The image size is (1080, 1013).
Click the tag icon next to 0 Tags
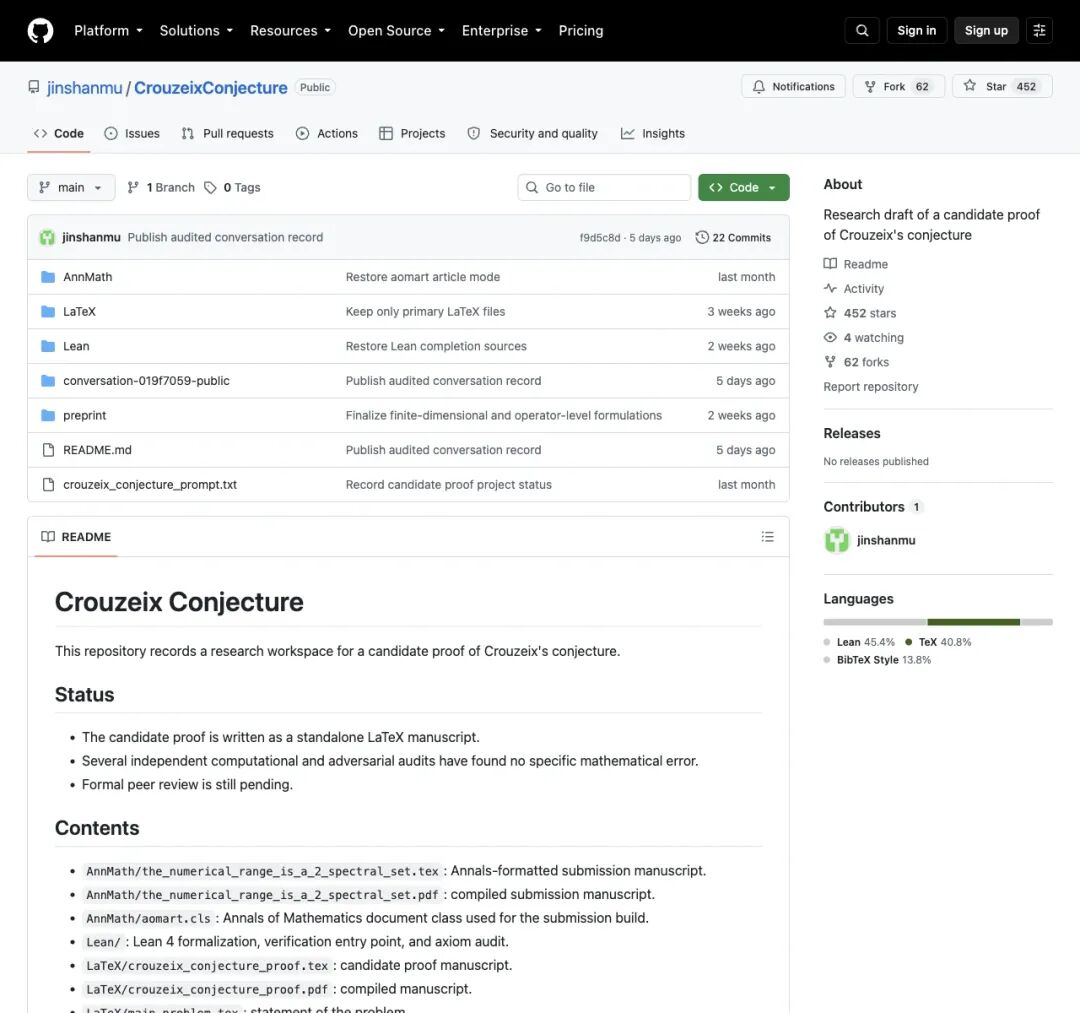(210, 187)
